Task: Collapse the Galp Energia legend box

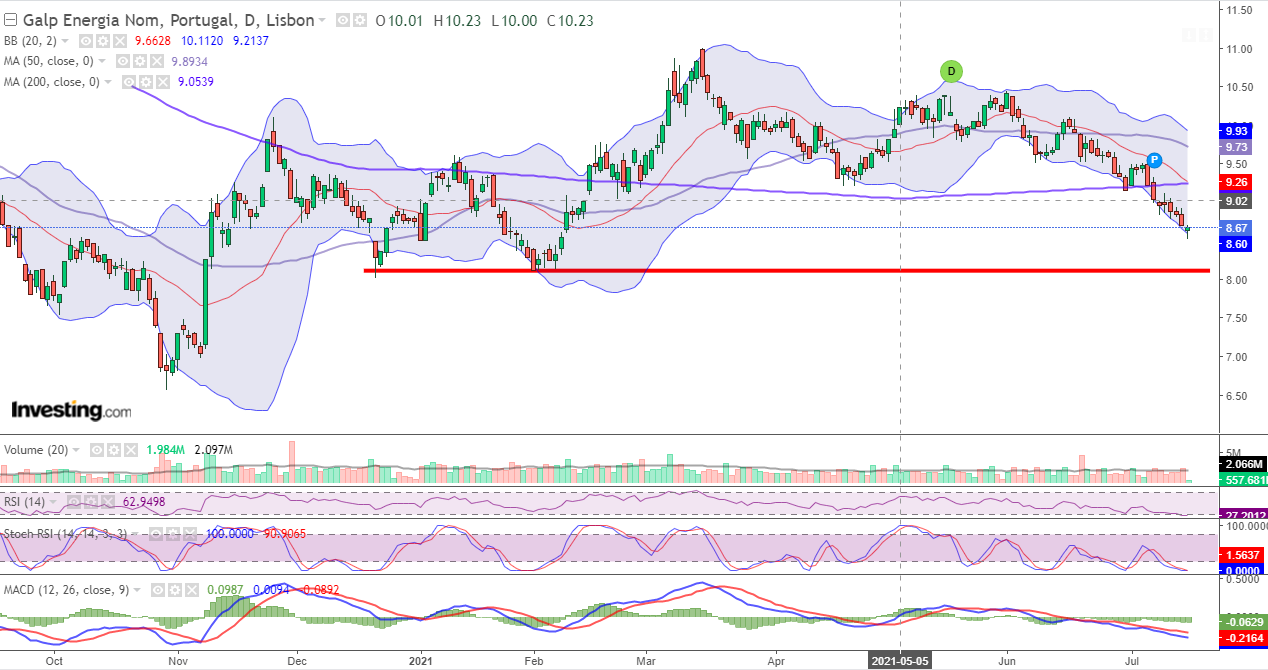Action: tap(11, 20)
